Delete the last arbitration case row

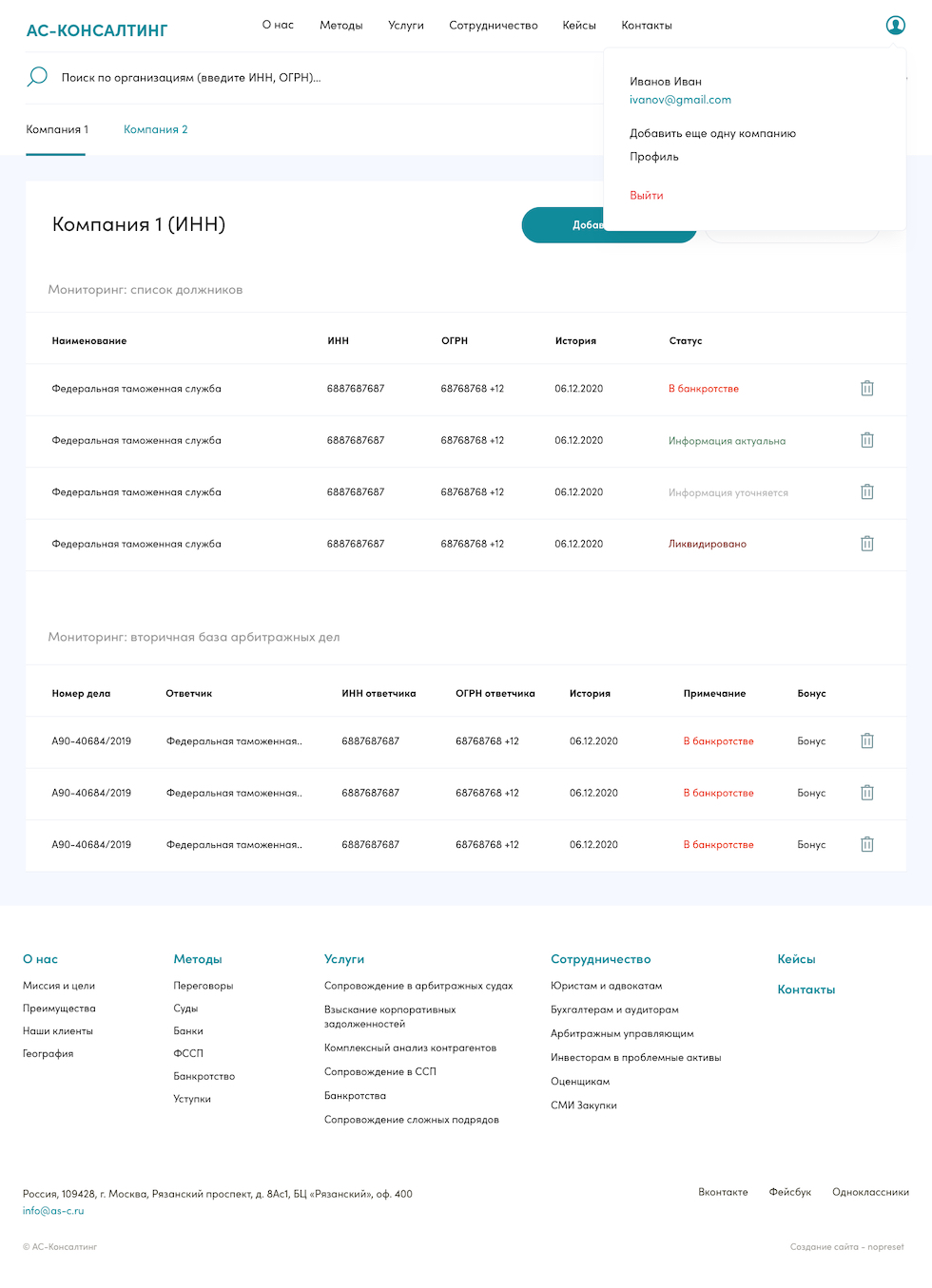click(x=866, y=844)
